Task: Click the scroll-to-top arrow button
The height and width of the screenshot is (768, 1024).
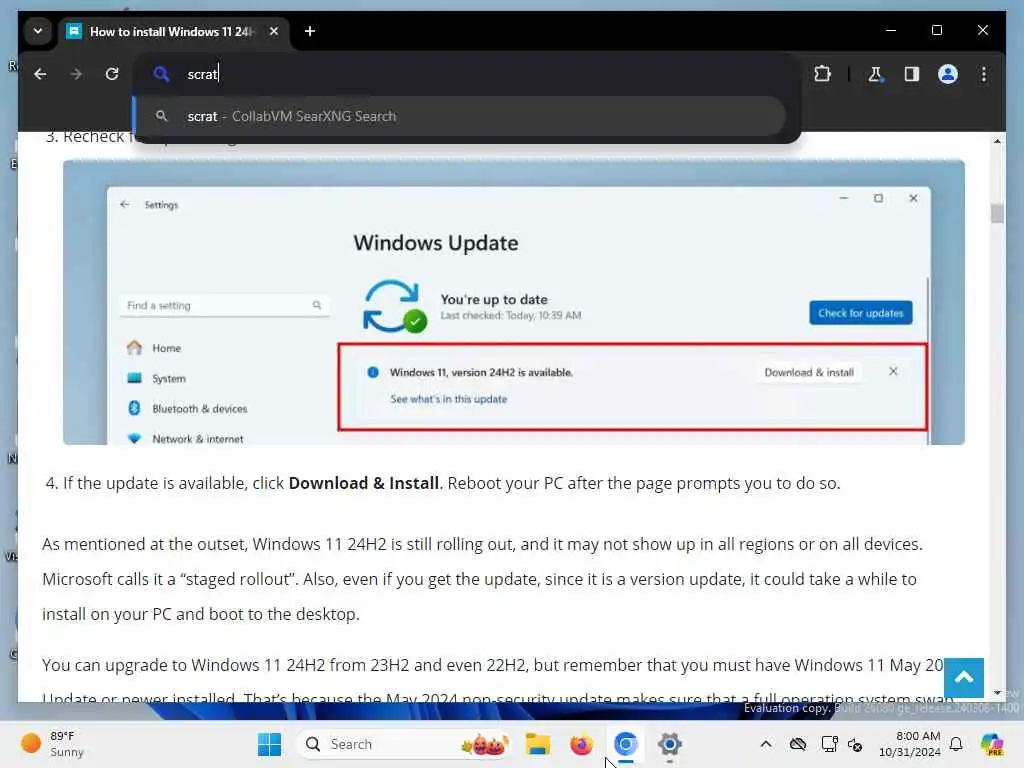Action: click(x=964, y=678)
